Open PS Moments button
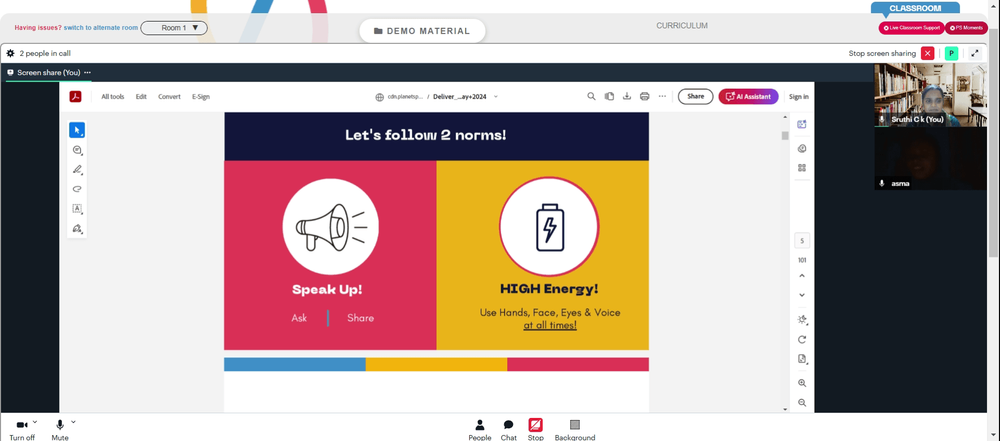This screenshot has width=1000, height=441. pos(966,28)
